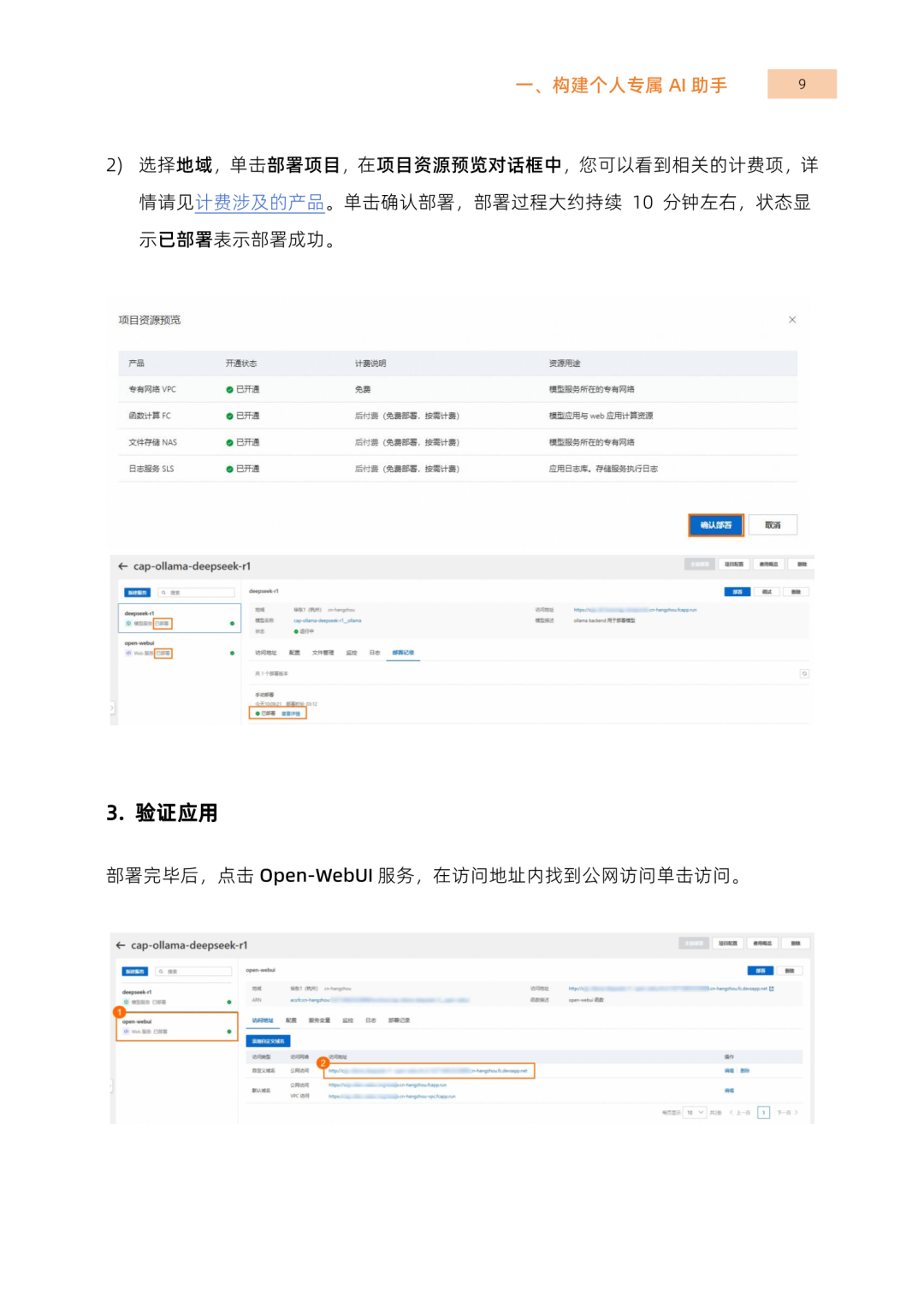Screen dimensions: 924x1307
Task: Click 免费 billing cell for VPC
Action: [363, 389]
